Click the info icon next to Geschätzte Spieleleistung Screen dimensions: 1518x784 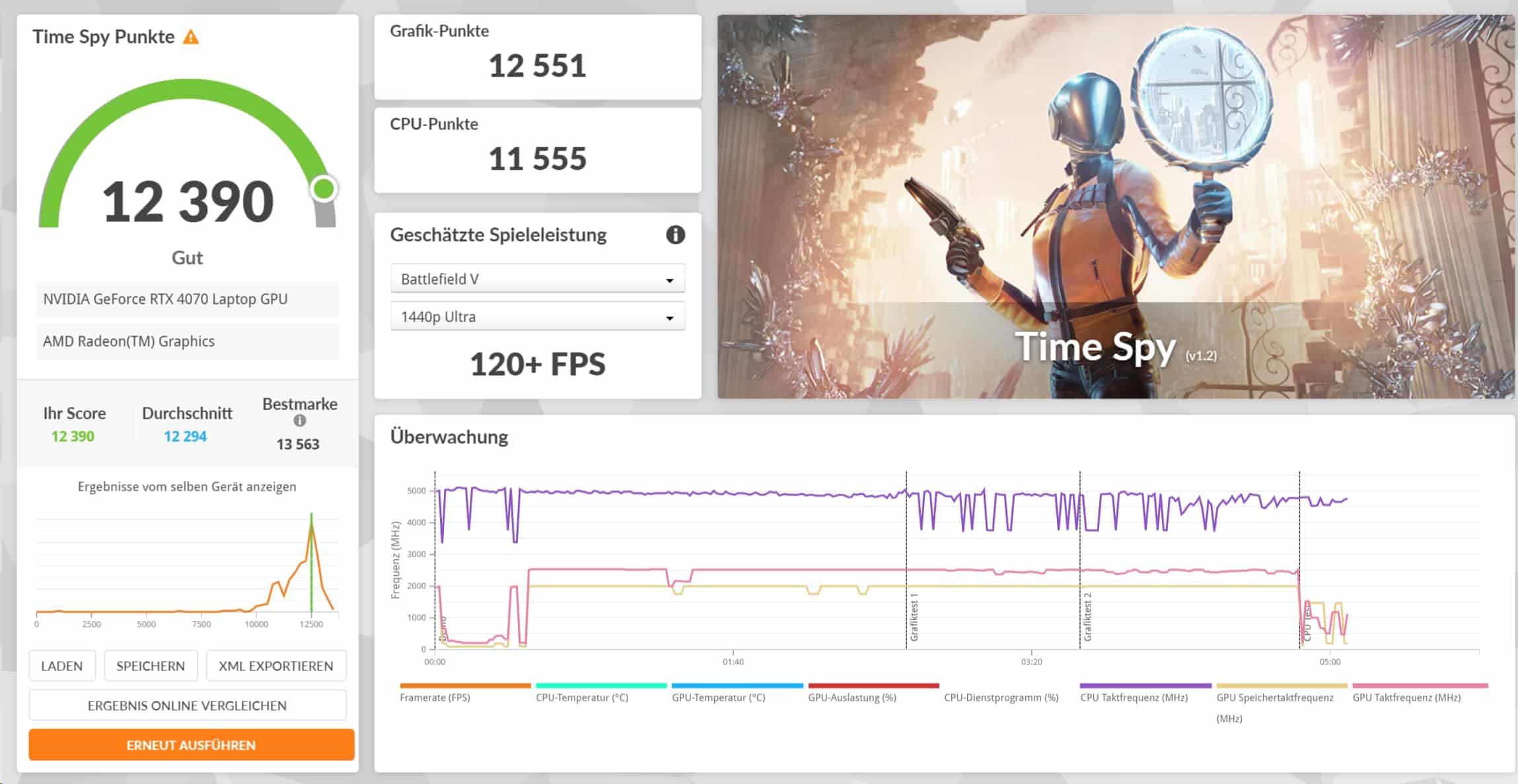675,234
